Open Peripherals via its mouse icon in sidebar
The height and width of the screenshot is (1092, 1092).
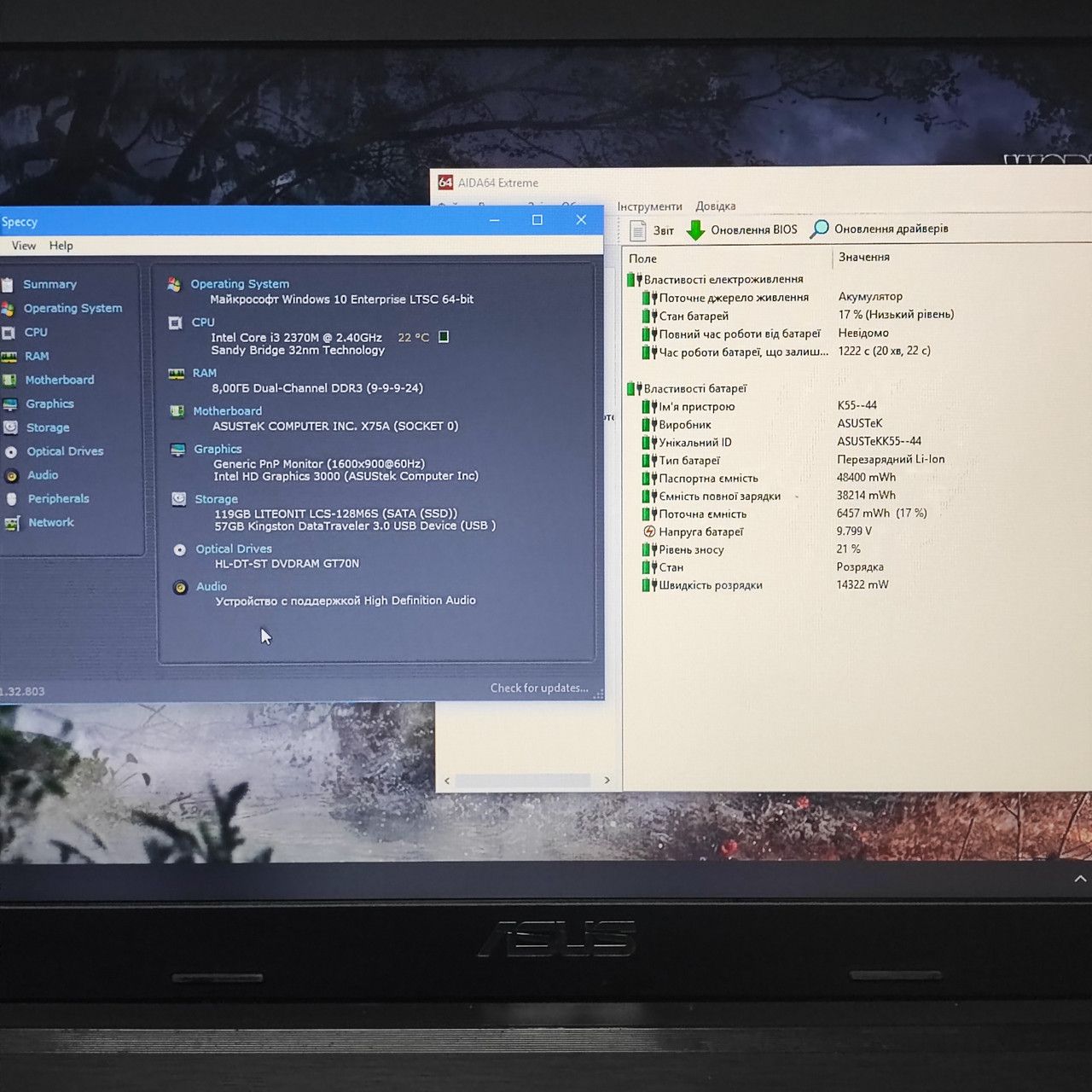point(12,499)
